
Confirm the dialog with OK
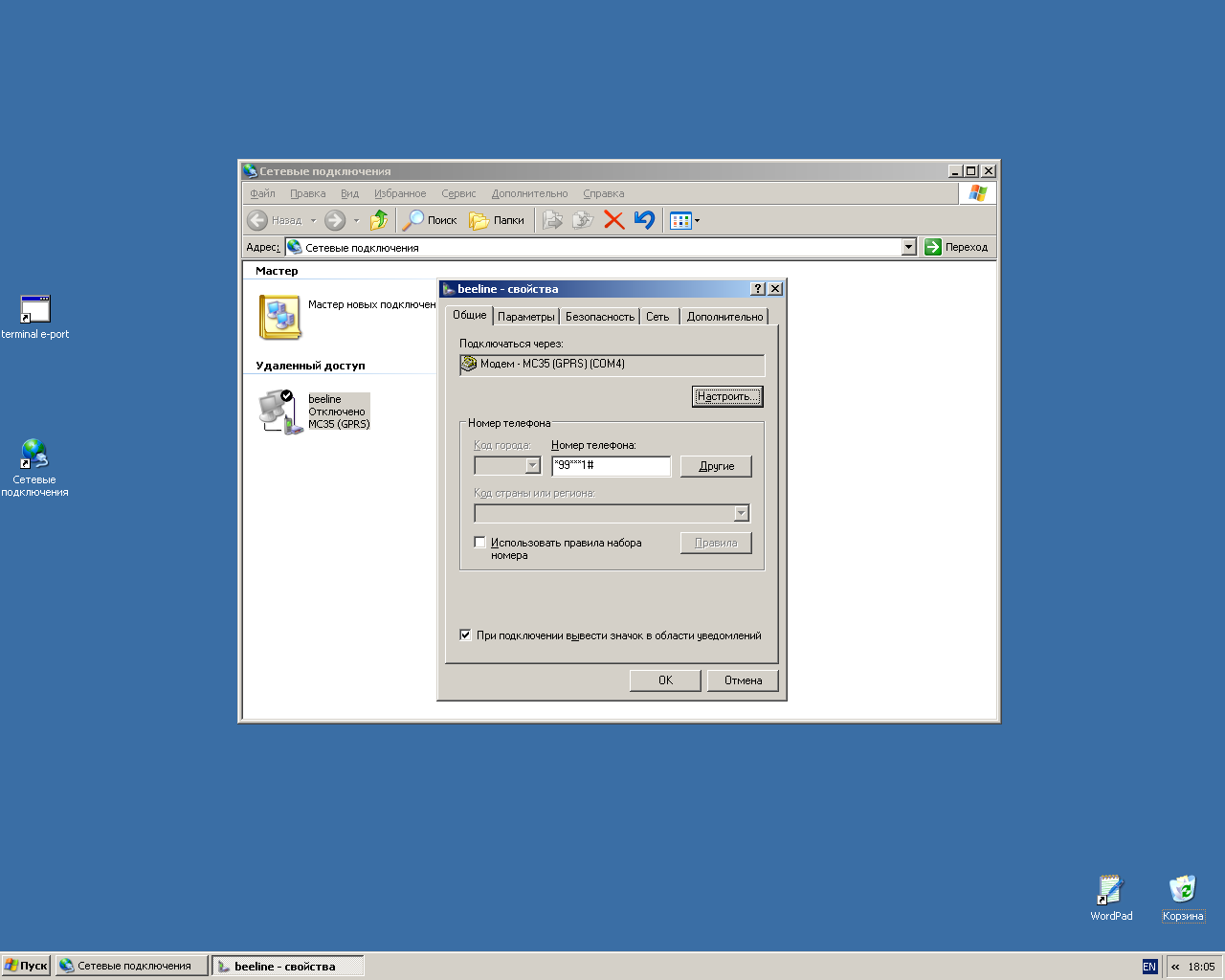pos(665,680)
